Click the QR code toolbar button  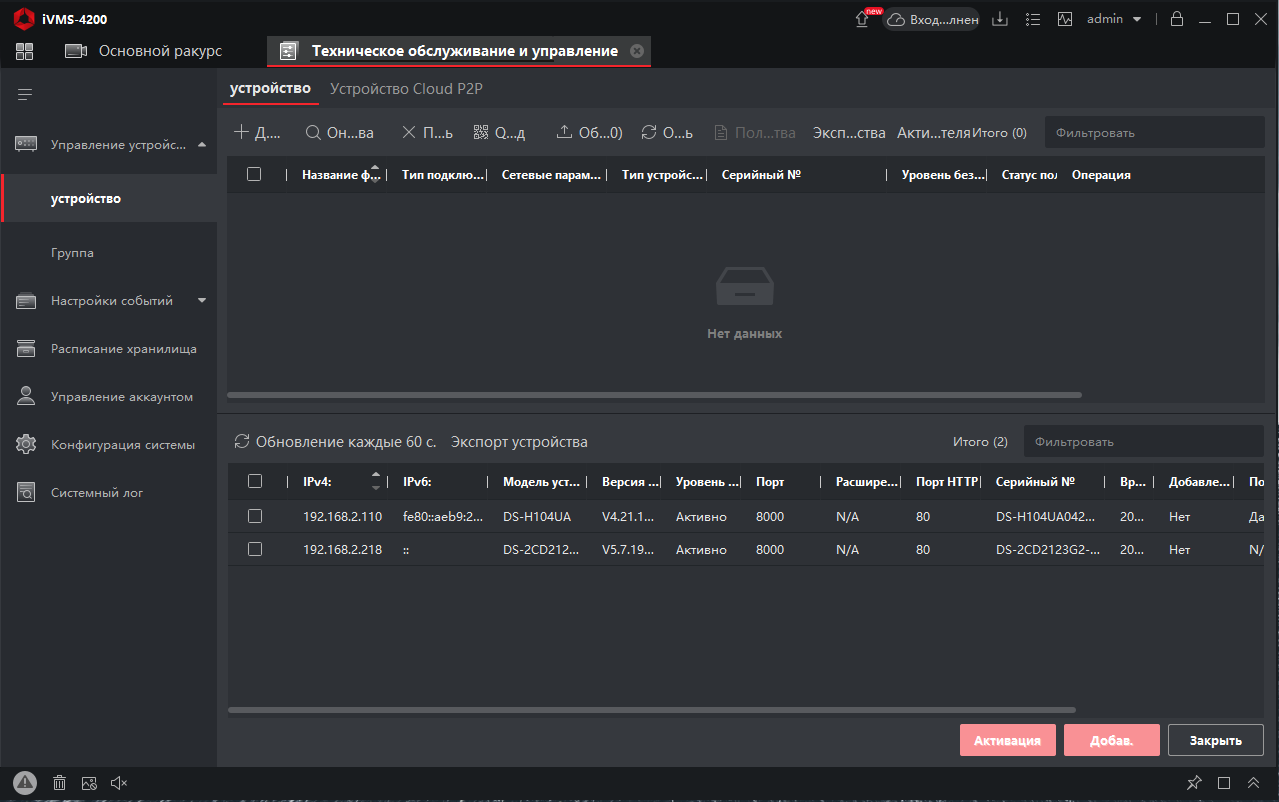(499, 133)
